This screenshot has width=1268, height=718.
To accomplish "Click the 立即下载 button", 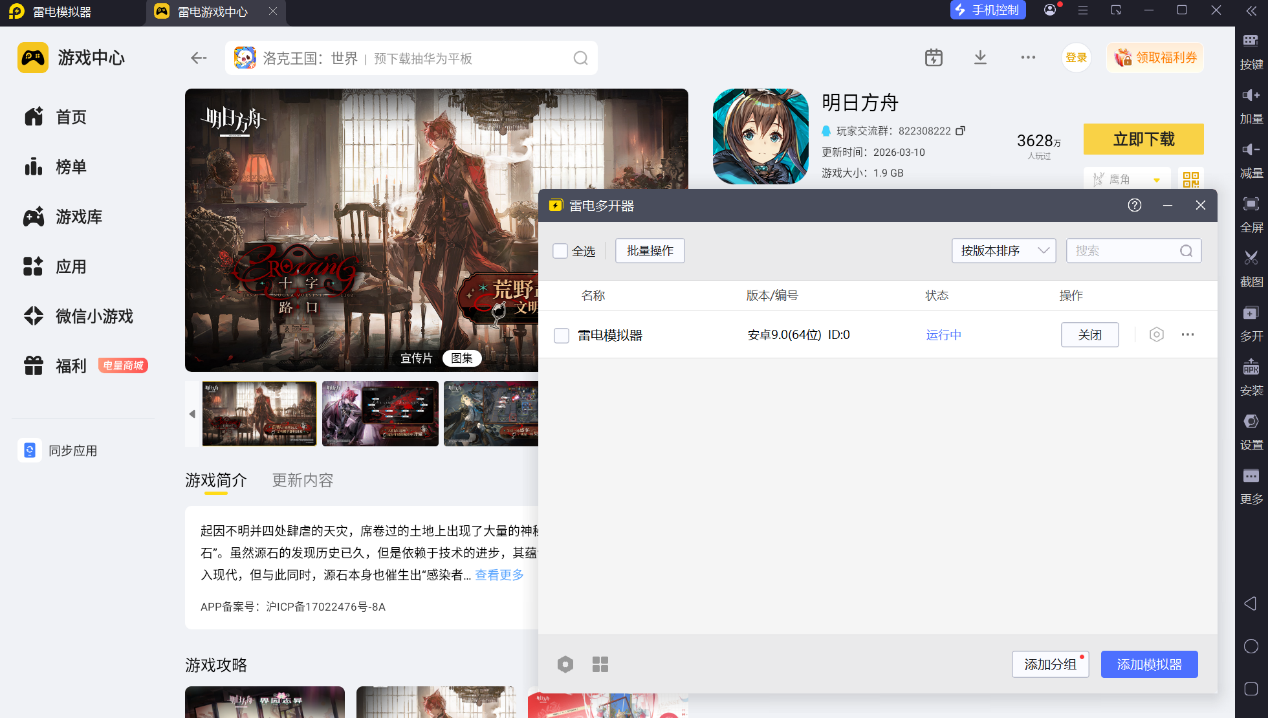I will 1143,139.
